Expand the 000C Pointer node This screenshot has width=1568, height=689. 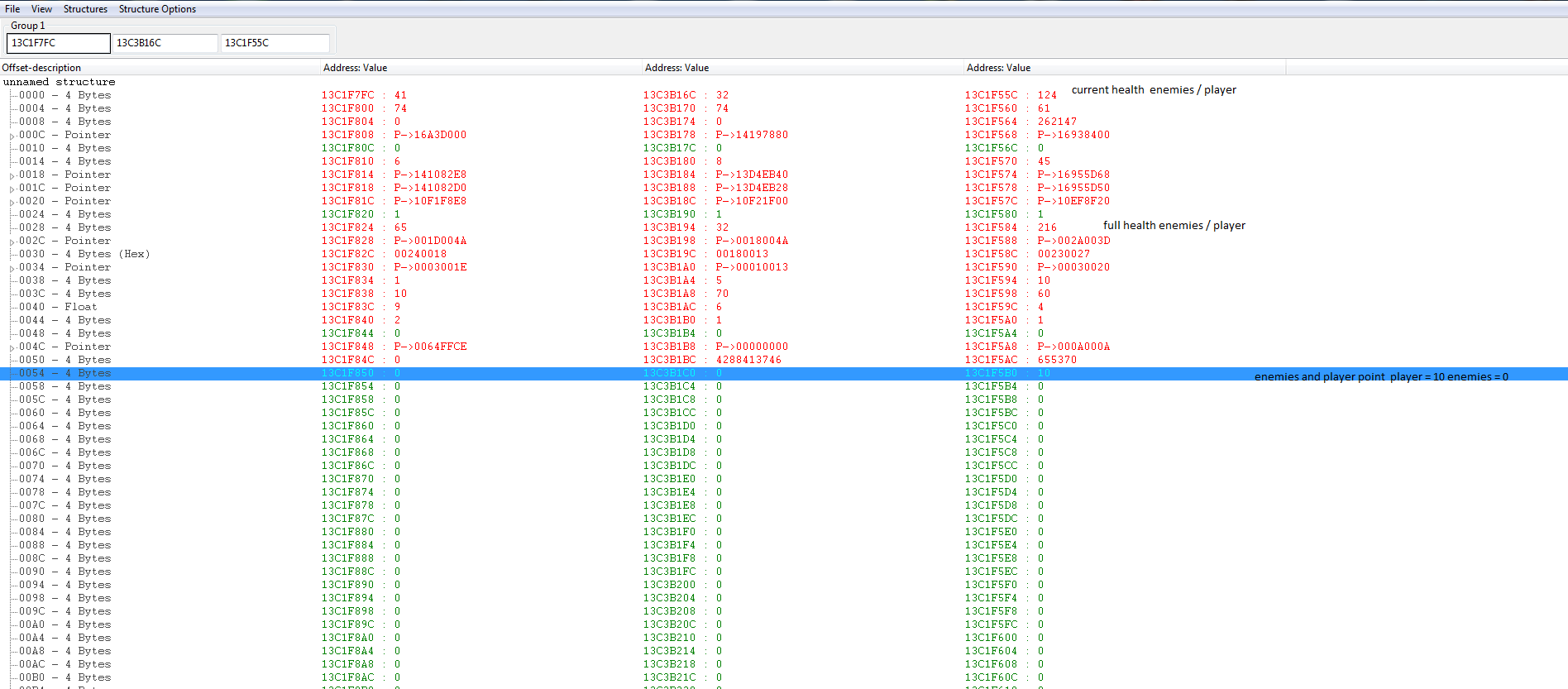pos(12,136)
